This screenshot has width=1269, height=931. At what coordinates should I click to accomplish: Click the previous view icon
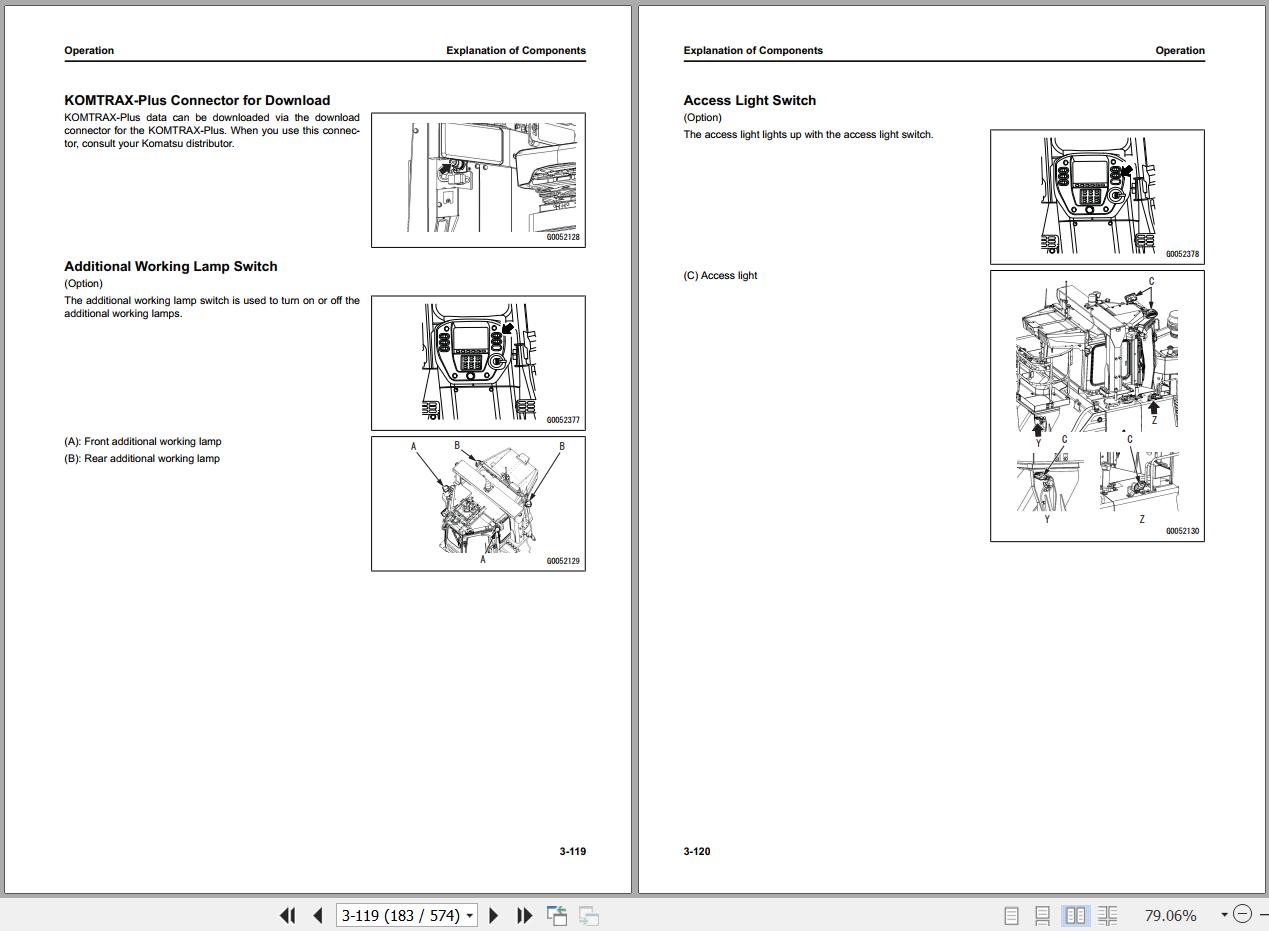point(557,915)
